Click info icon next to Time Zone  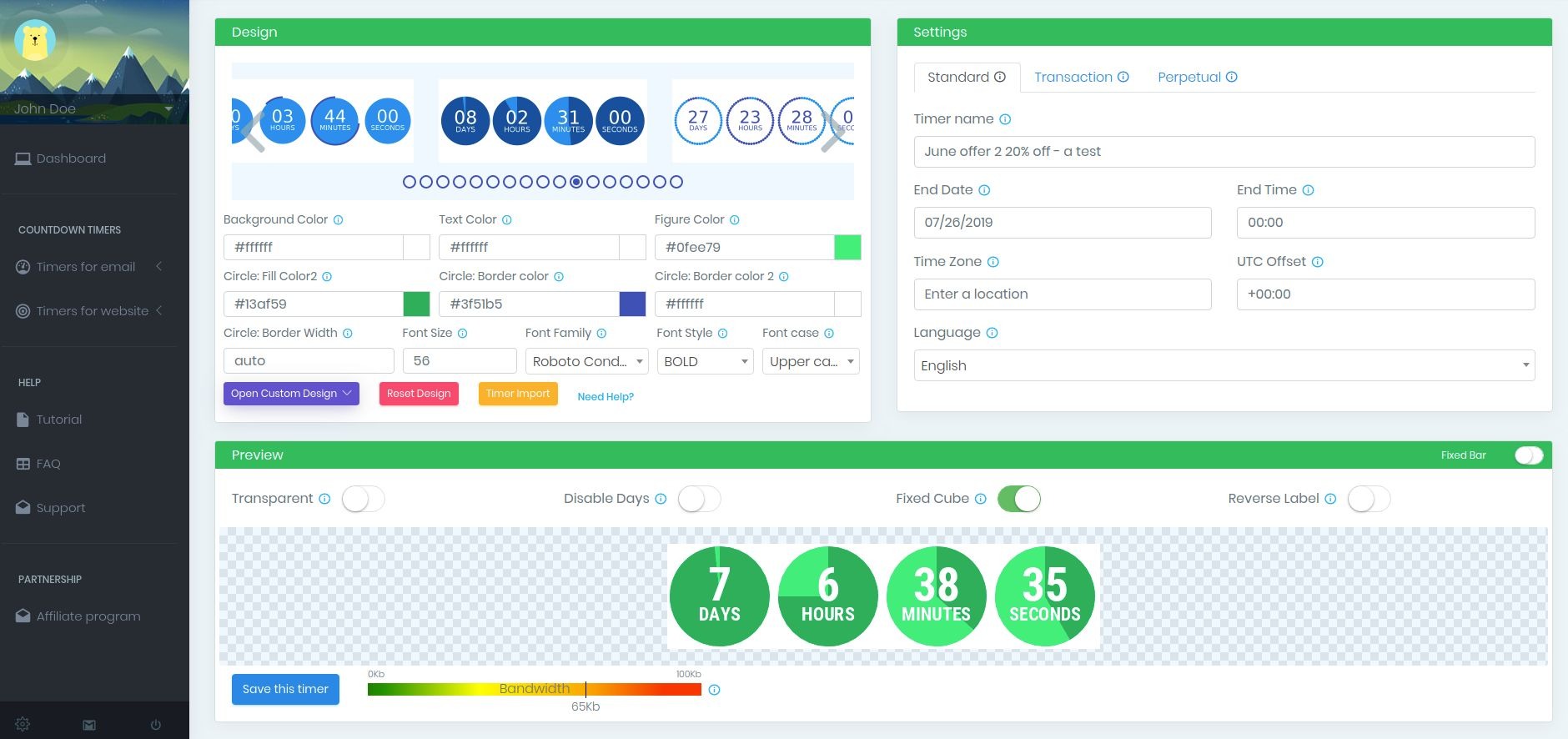tap(993, 262)
